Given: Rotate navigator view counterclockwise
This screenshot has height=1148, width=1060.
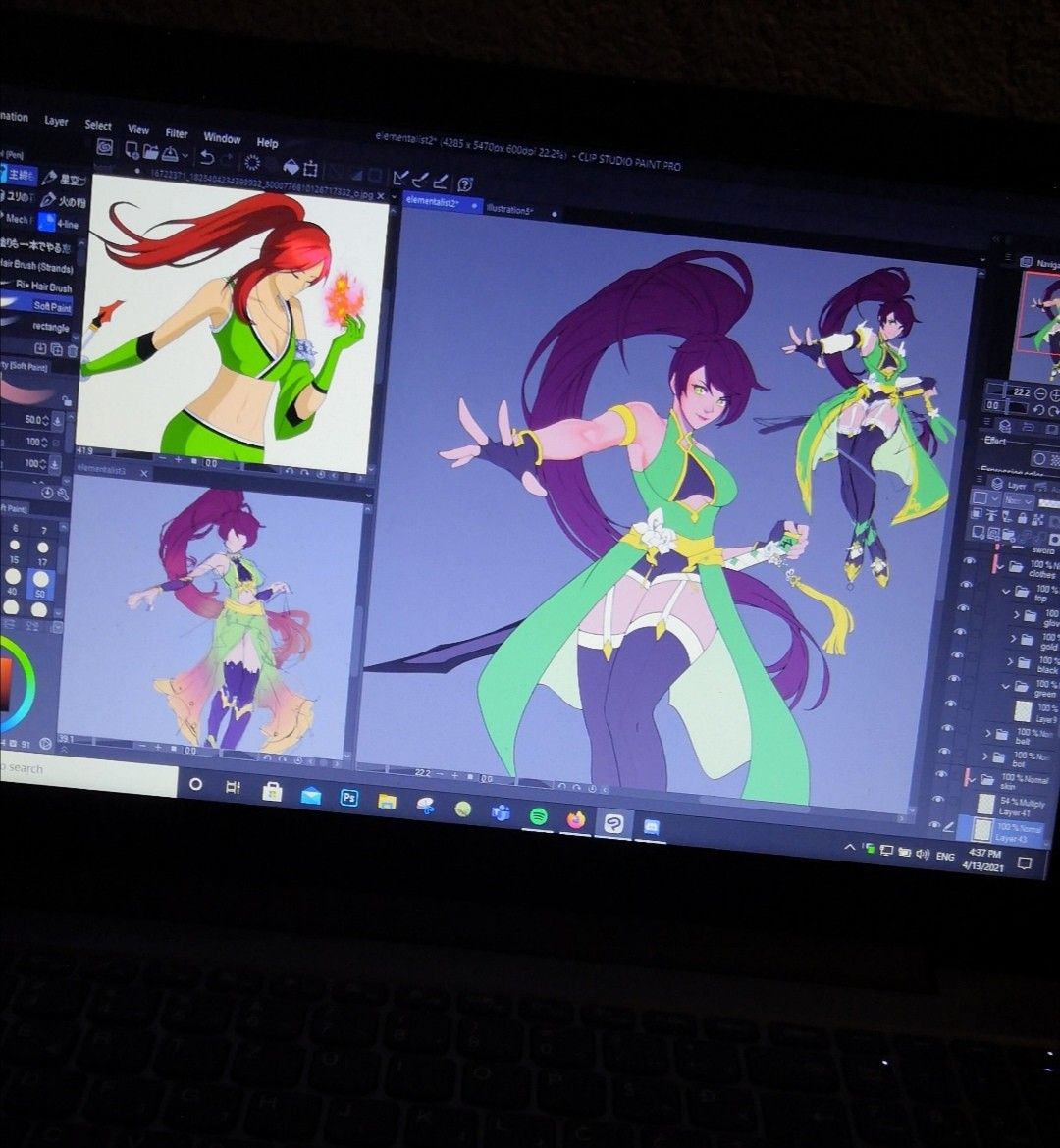Looking at the screenshot, I should click(1038, 410).
